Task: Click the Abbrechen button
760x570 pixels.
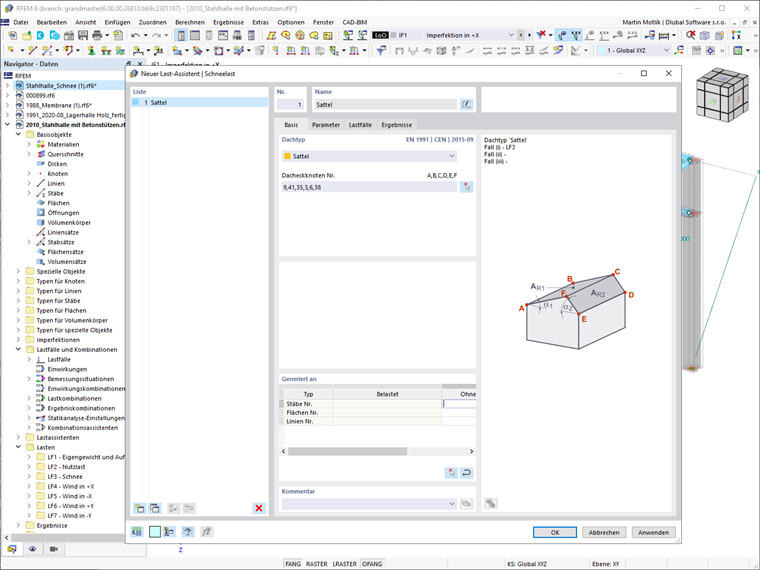Action: coord(604,532)
